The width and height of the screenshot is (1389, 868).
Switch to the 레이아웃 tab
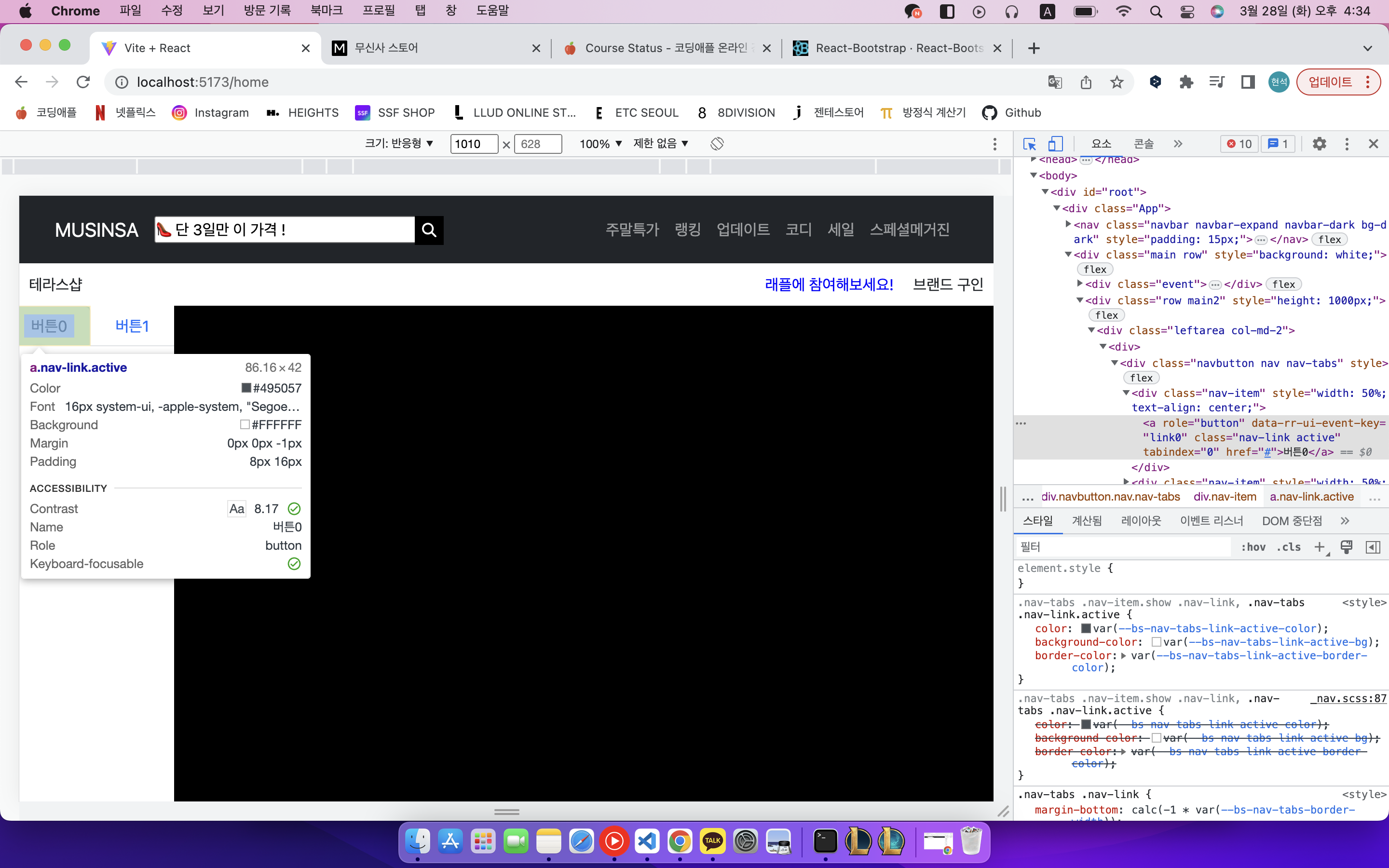click(1141, 521)
